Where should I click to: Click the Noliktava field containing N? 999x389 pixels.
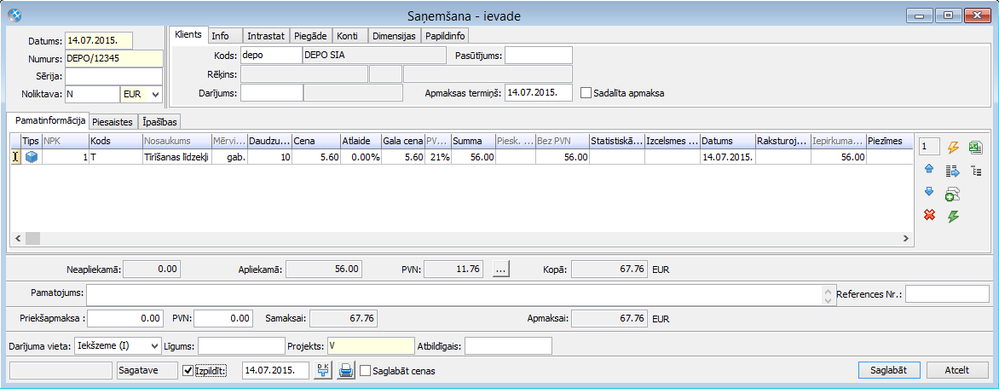(x=91, y=94)
